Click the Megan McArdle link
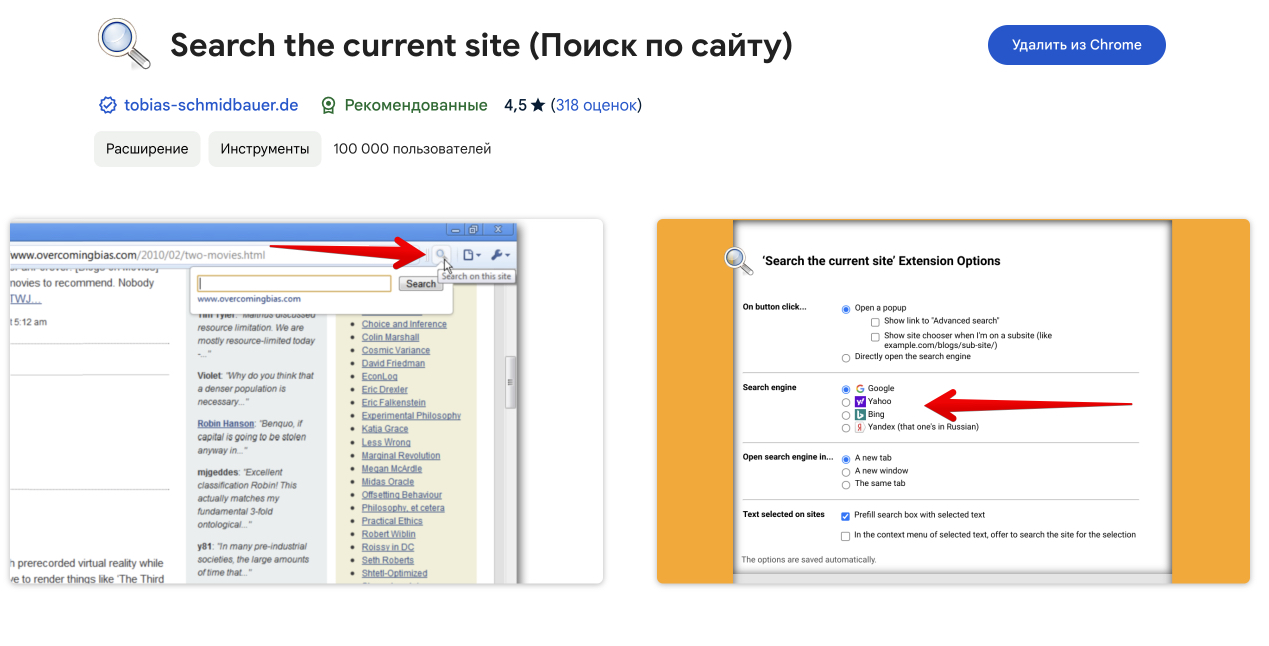Screen dimensions: 1269x646 click(392, 469)
